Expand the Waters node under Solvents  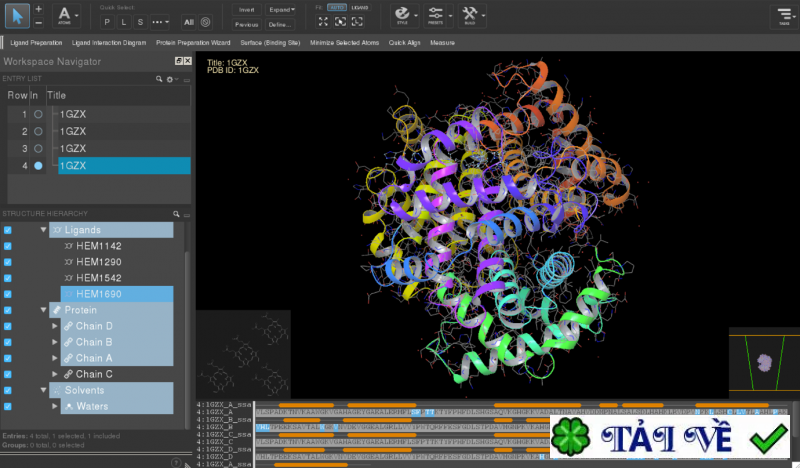tap(56, 406)
